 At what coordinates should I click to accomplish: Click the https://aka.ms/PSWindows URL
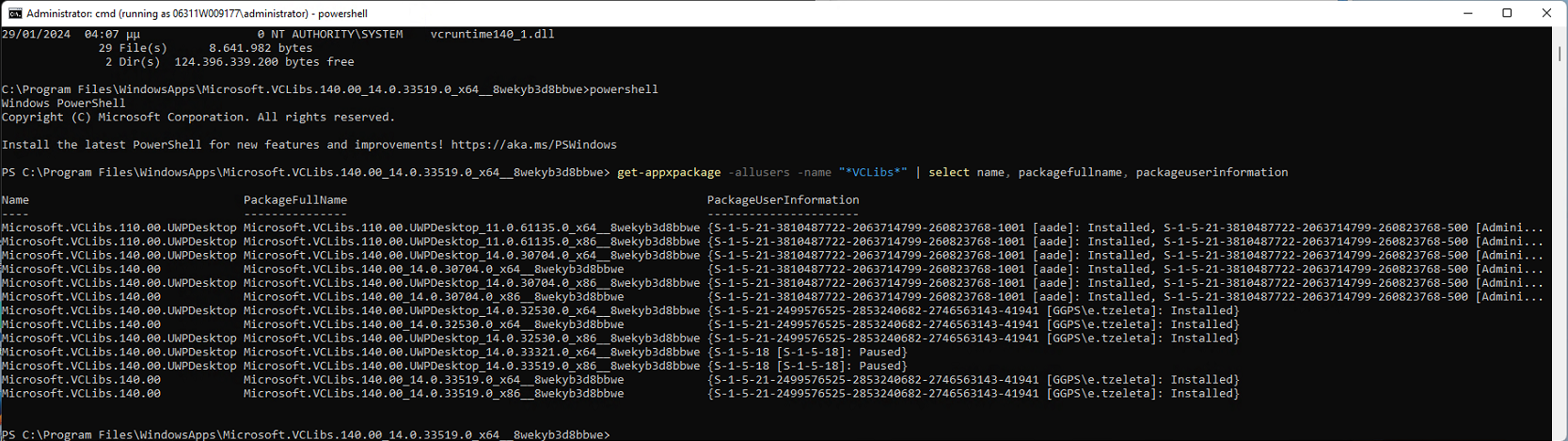534,145
